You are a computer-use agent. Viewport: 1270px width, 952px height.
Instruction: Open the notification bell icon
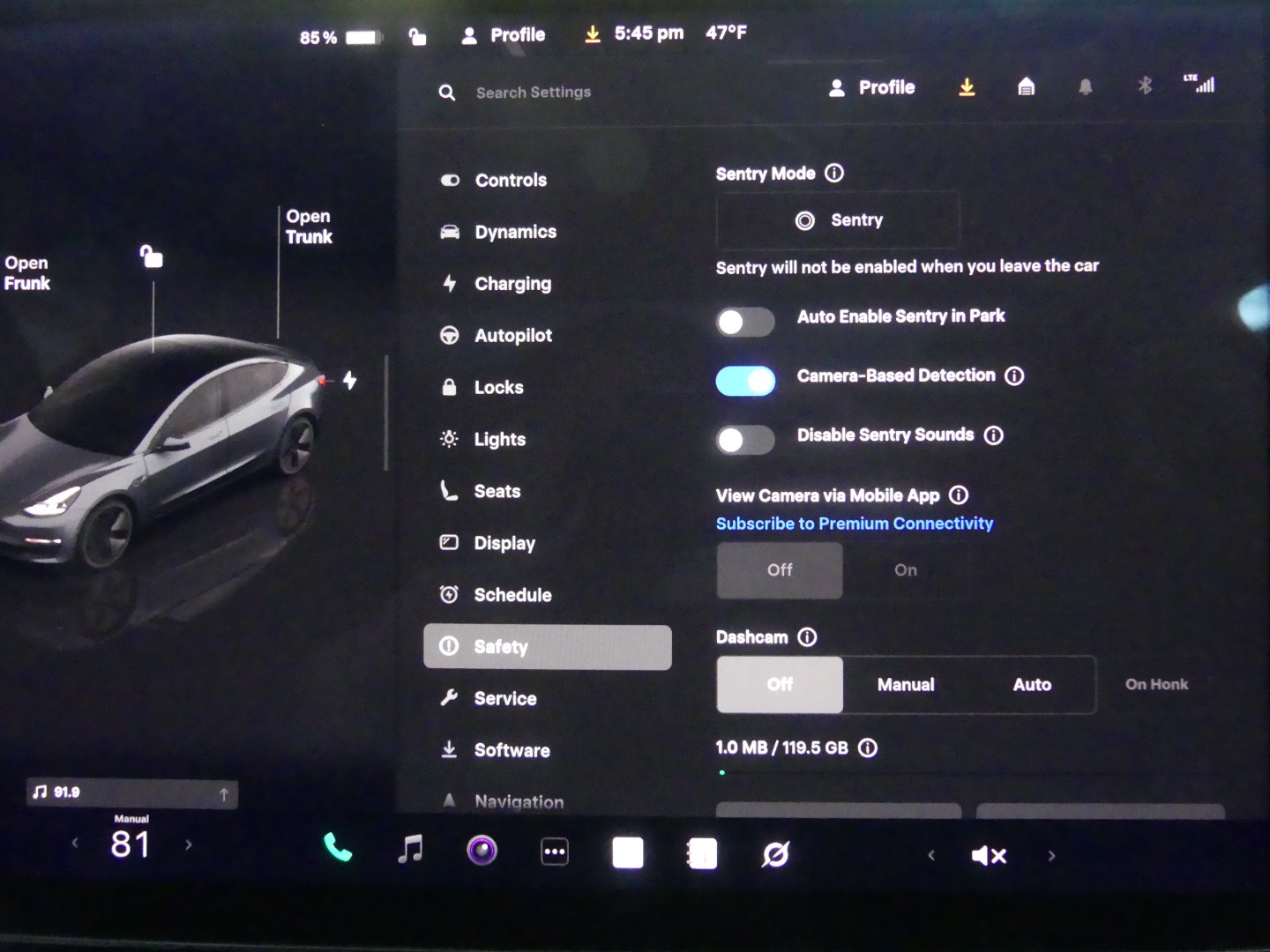click(x=1085, y=86)
